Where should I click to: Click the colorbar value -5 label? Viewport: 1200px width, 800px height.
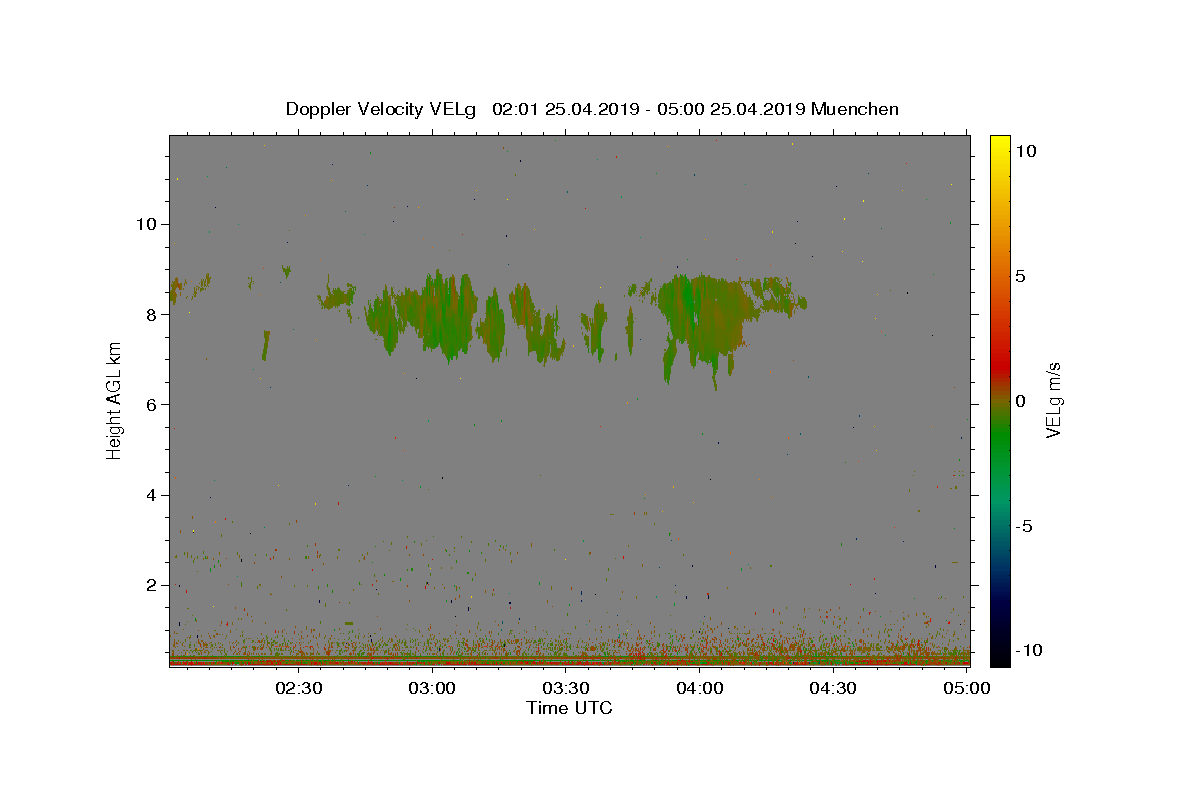coord(1024,526)
